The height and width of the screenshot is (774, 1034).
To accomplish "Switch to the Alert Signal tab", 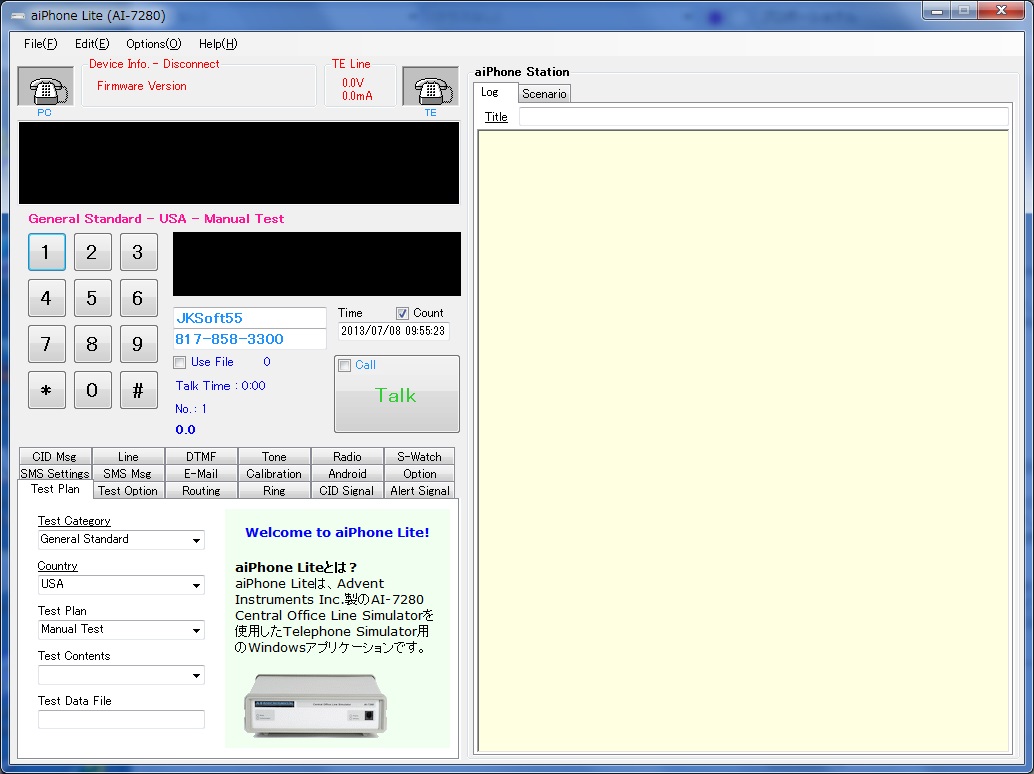I will pyautogui.click(x=419, y=491).
